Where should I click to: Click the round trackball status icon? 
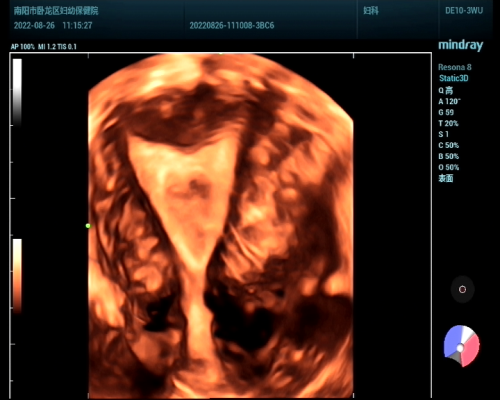[x=462, y=289]
